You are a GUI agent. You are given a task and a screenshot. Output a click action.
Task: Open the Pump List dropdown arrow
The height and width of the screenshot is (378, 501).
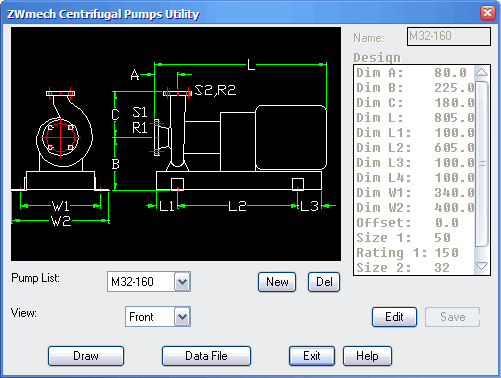tap(182, 282)
